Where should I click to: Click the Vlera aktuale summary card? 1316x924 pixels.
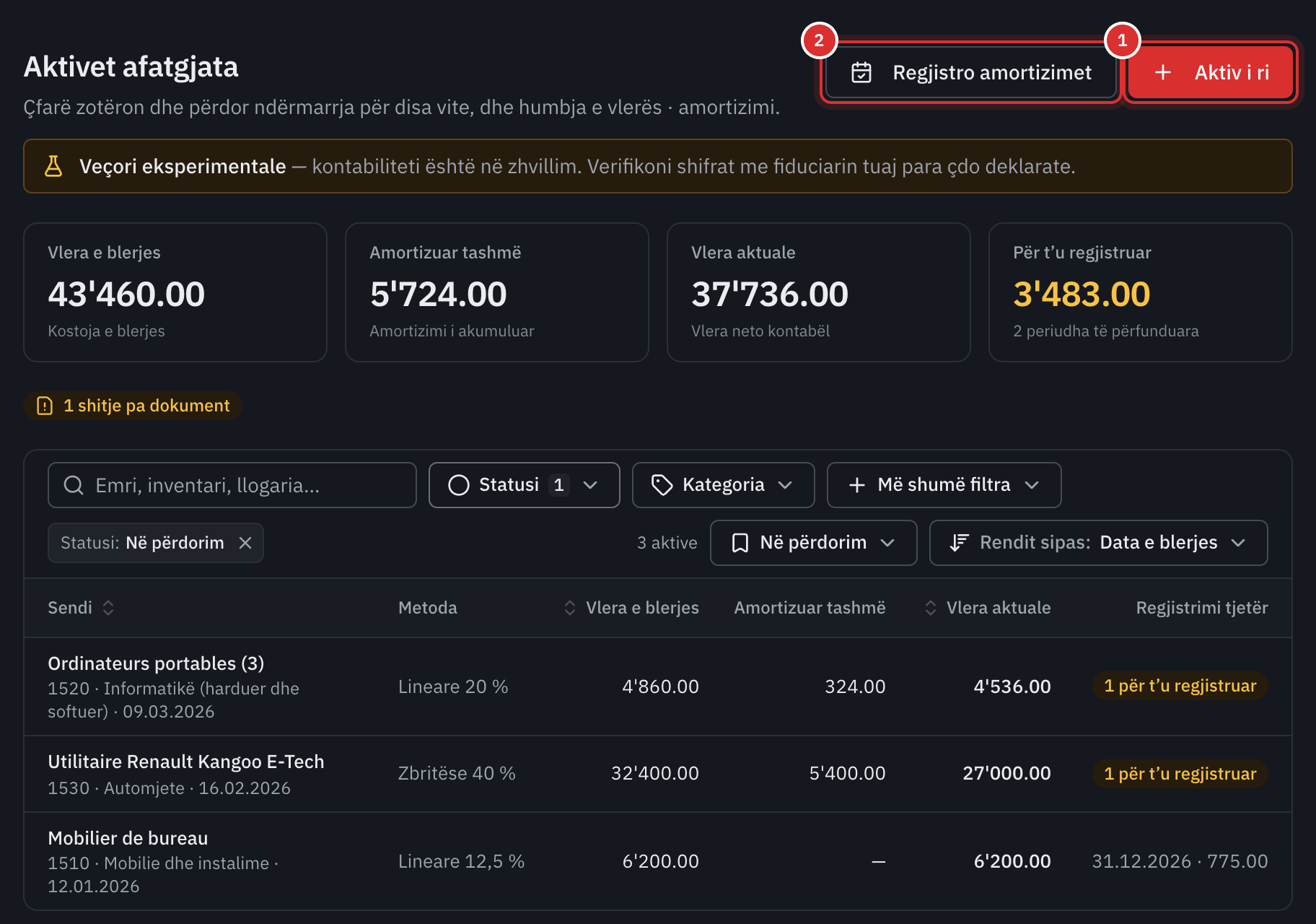point(819,292)
